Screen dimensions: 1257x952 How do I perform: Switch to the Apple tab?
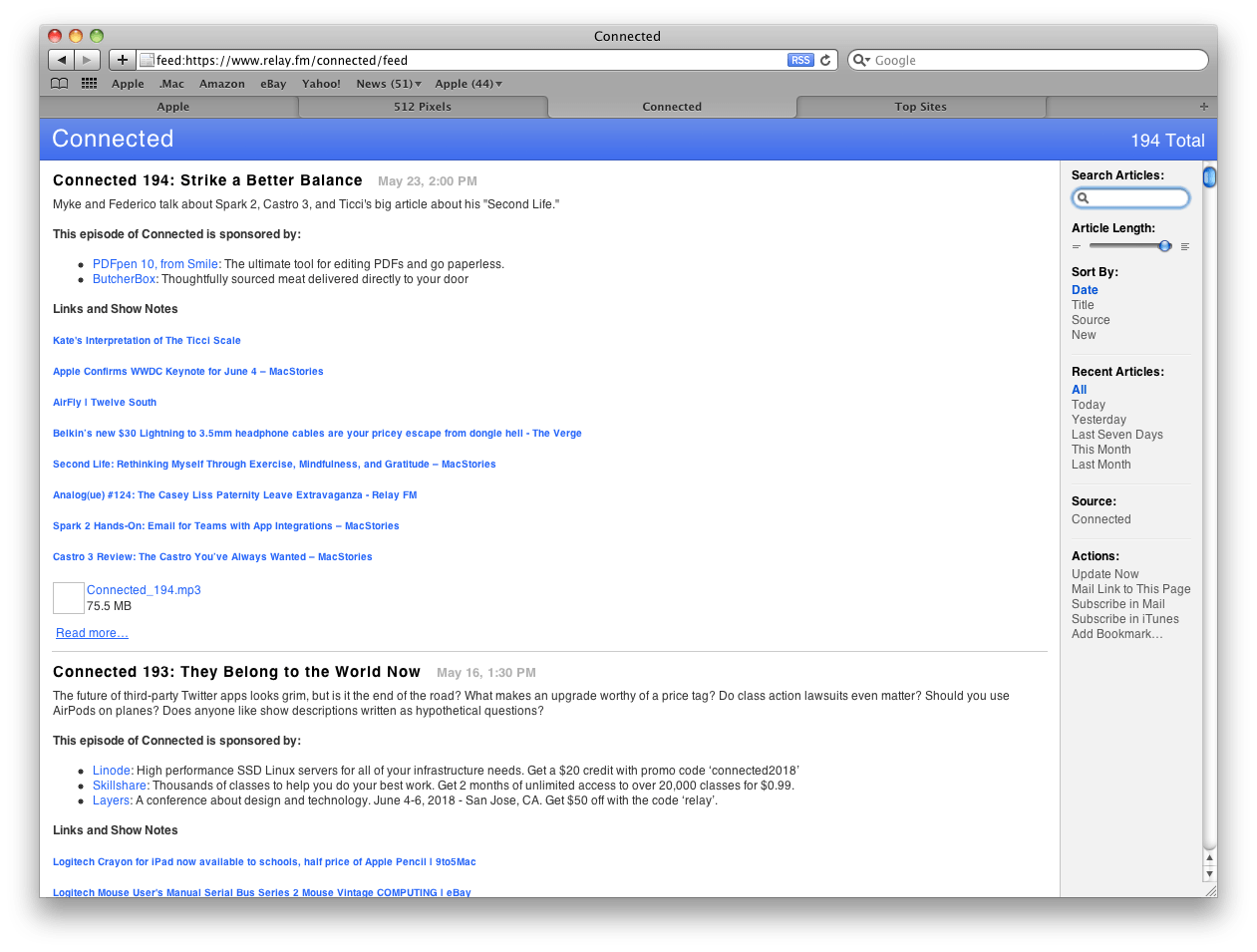(x=172, y=107)
